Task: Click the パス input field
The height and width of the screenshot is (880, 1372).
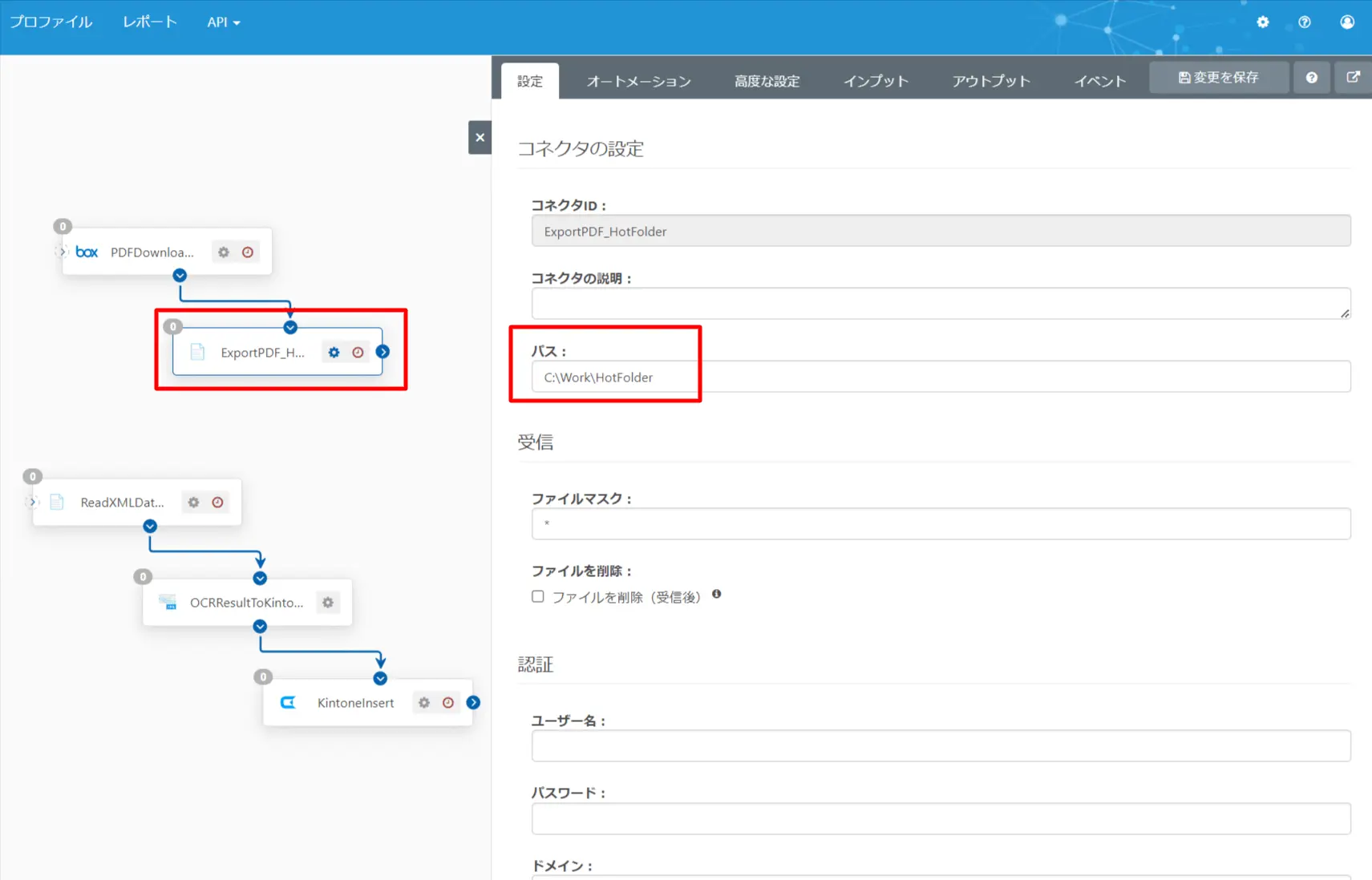Action: coord(941,377)
